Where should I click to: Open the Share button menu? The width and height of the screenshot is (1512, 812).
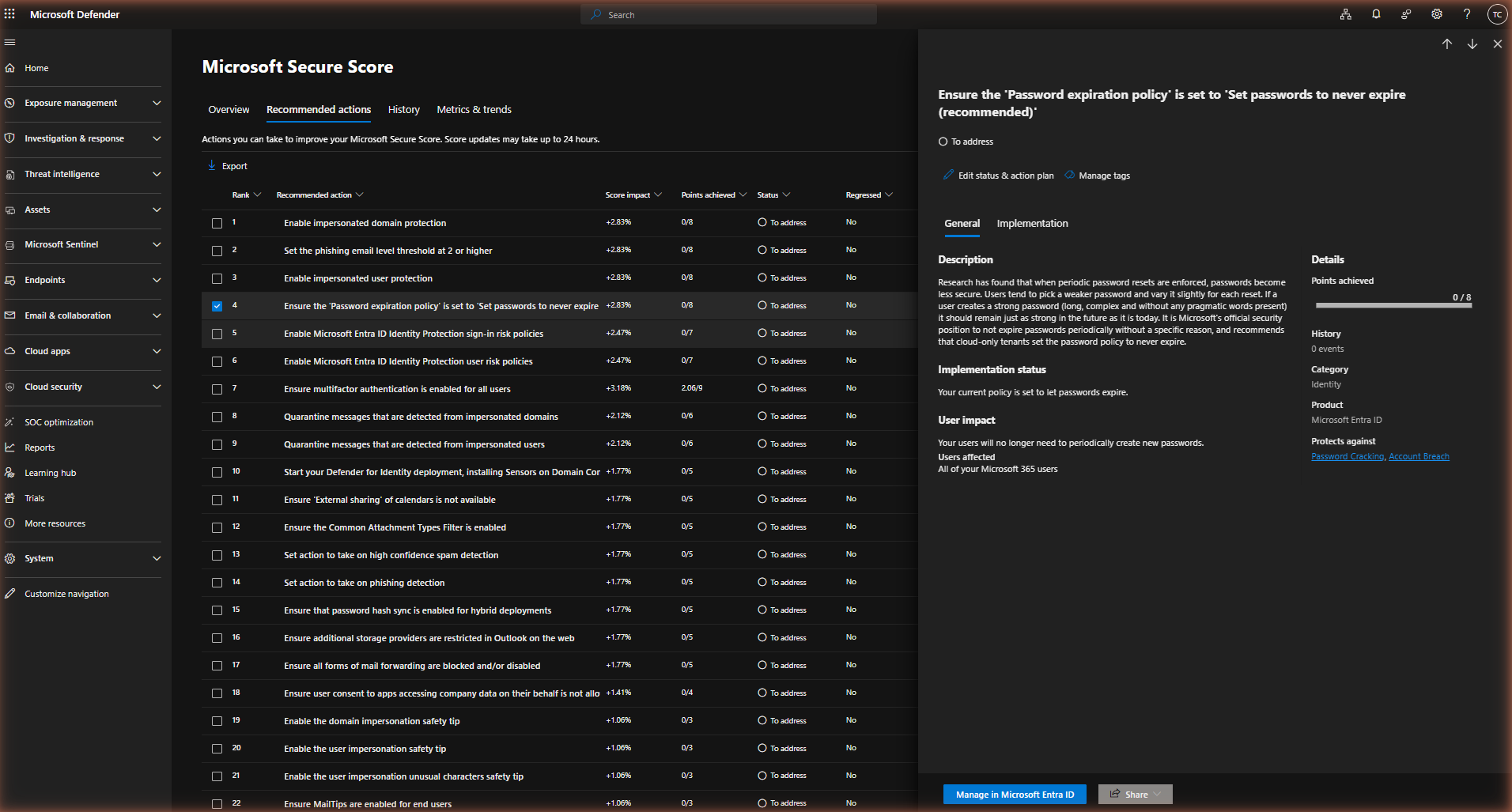pyautogui.click(x=1135, y=795)
